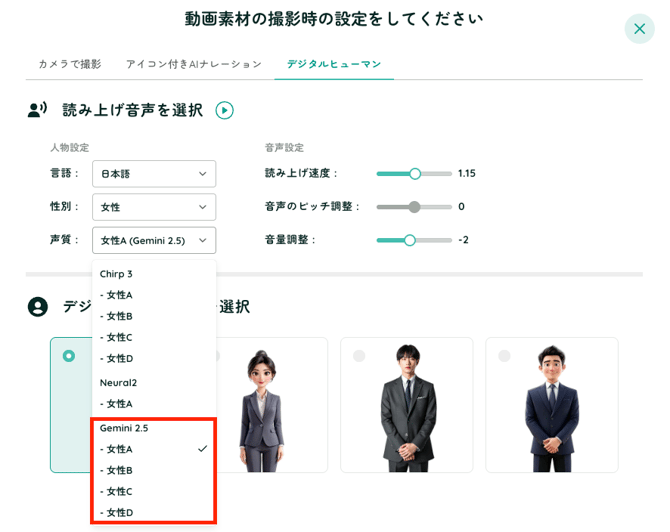This screenshot has width=670, height=532.
Task: Click the speaker icon beside 読み上げ音声を選択
Action: [x=38, y=110]
